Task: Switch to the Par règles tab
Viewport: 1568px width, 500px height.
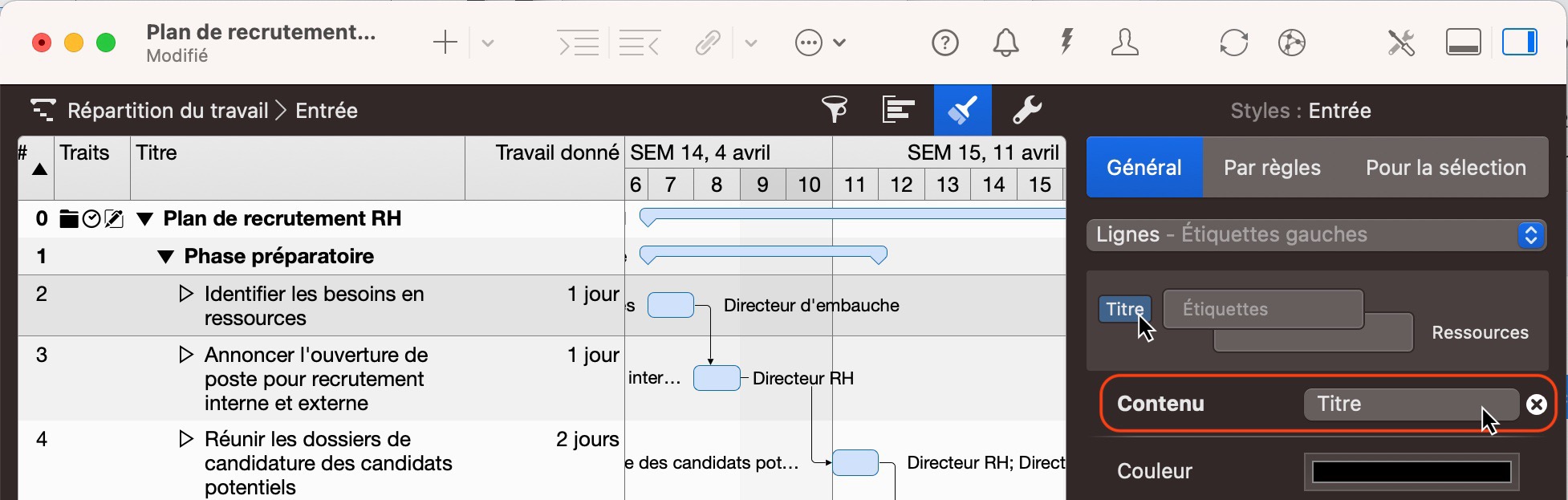Action: [1272, 168]
